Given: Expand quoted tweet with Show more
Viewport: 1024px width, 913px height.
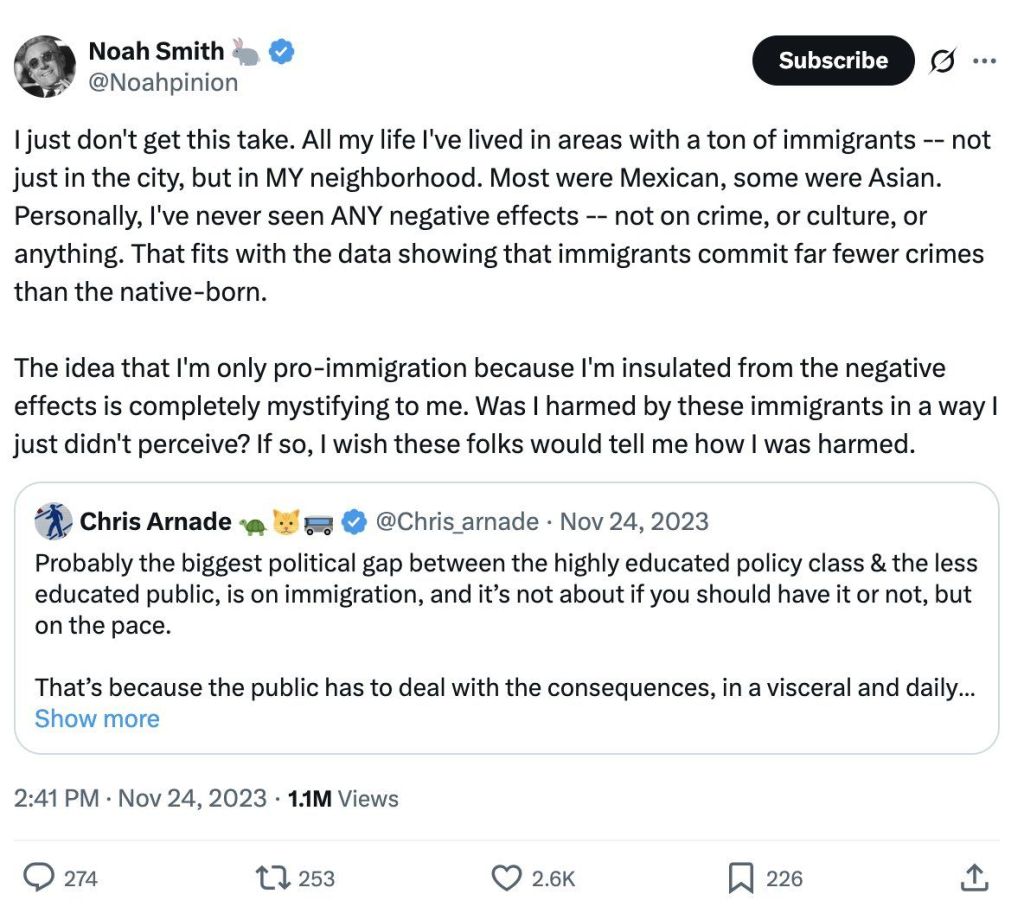Looking at the screenshot, I should click(97, 718).
